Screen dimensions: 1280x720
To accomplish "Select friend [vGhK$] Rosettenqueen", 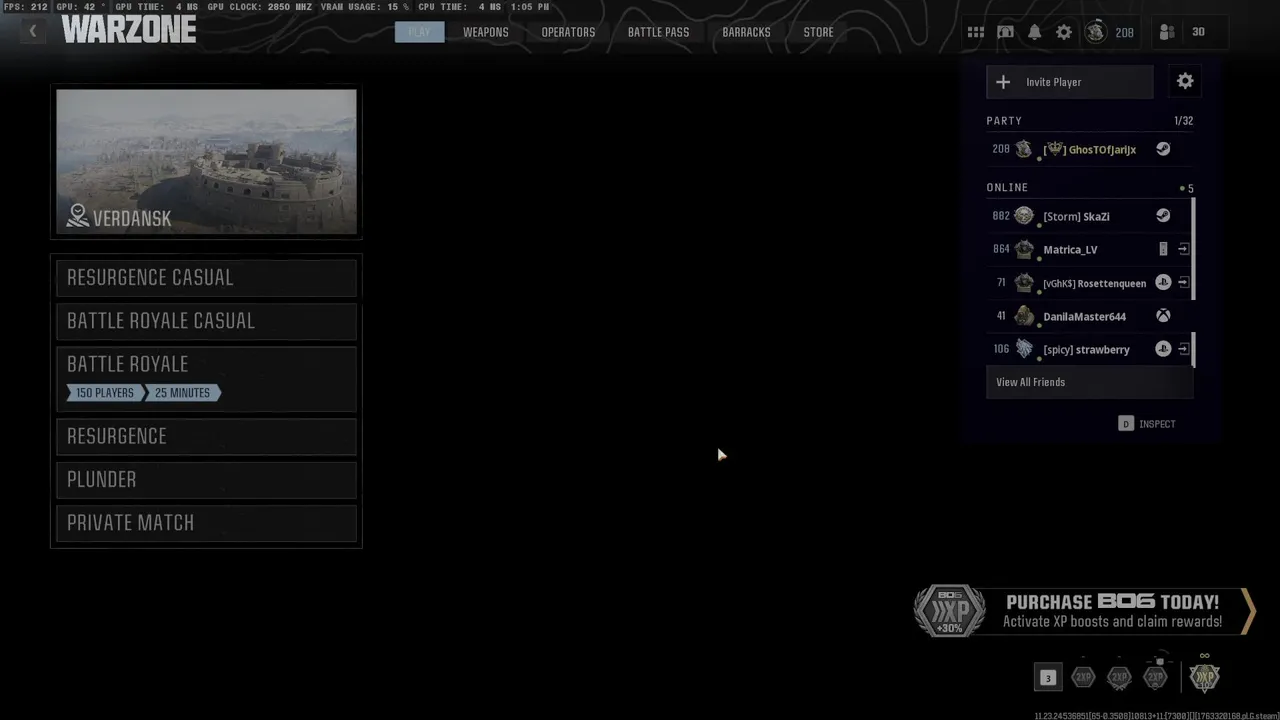I will coord(1089,283).
